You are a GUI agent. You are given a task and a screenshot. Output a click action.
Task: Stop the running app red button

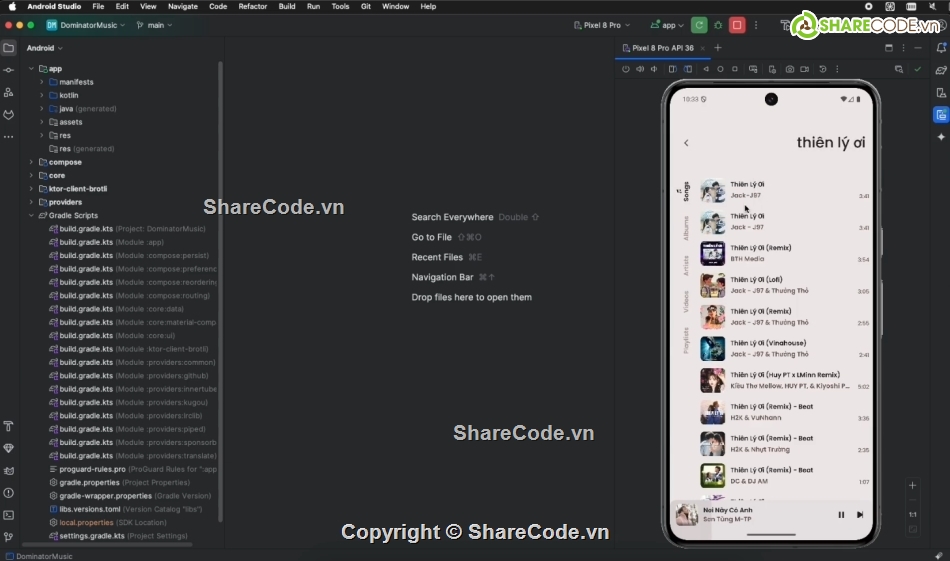737,25
